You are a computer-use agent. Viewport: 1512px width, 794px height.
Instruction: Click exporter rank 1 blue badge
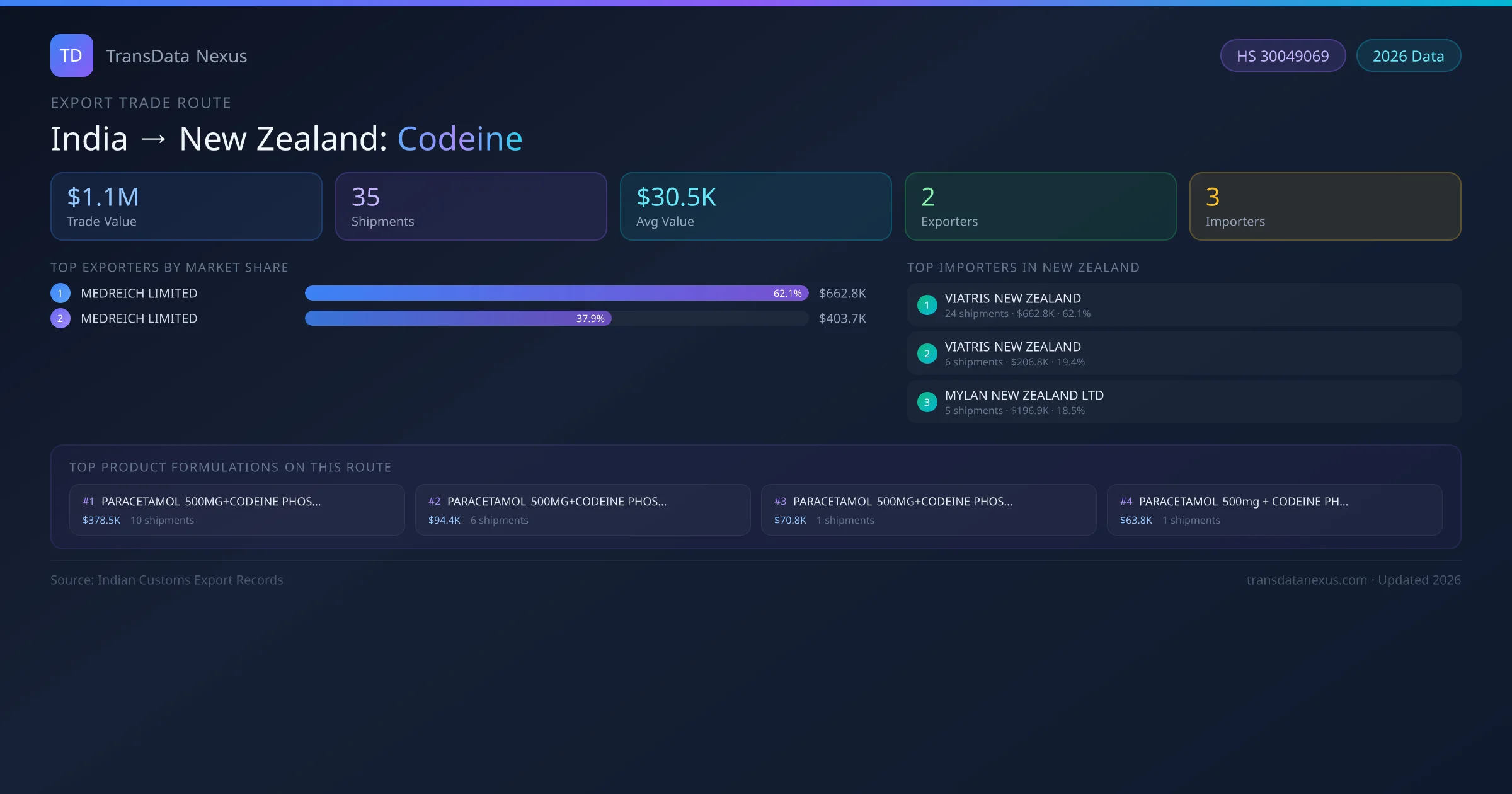pos(60,293)
